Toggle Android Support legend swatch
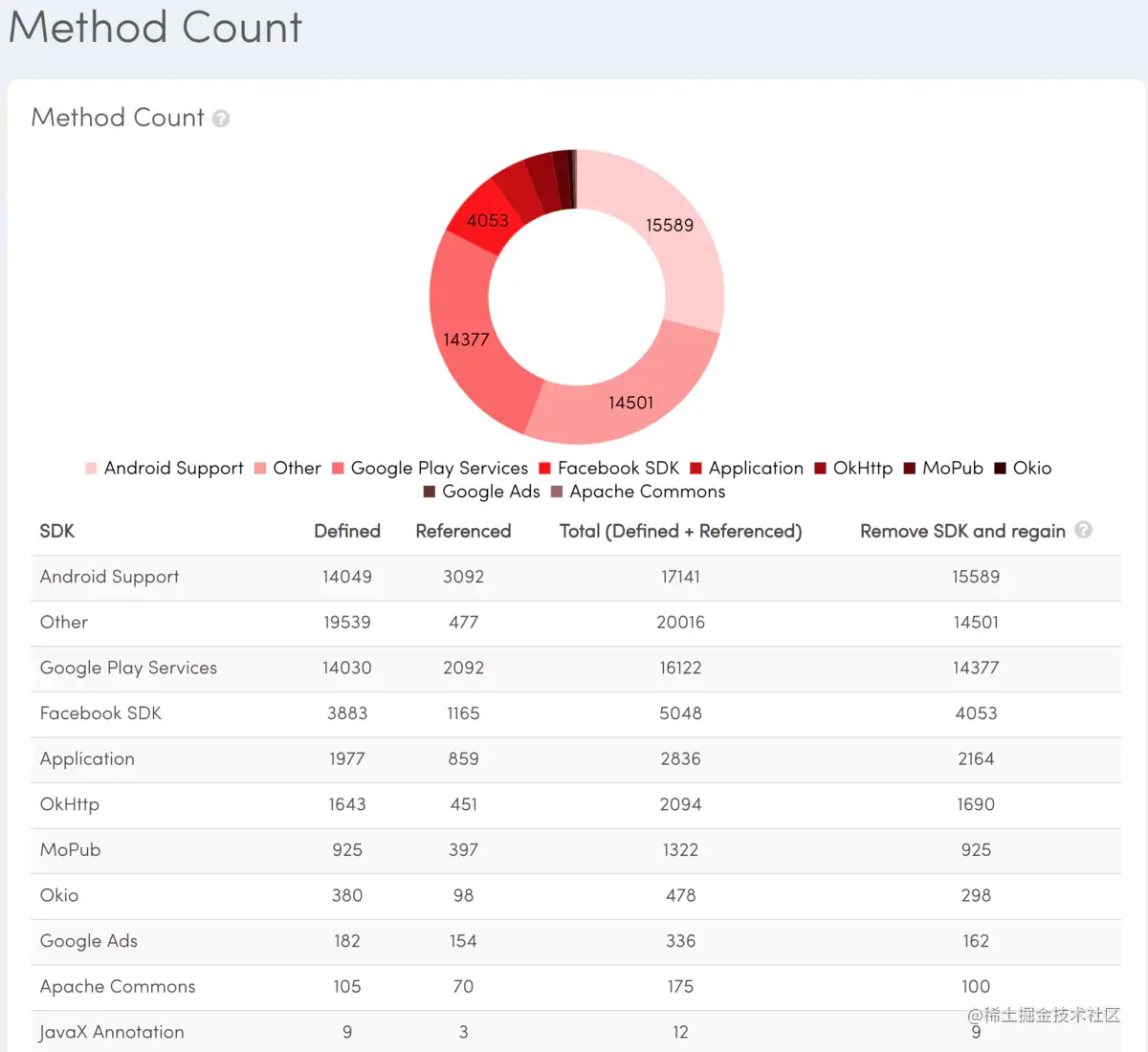This screenshot has height=1052, width=1148. pyautogui.click(x=91, y=469)
